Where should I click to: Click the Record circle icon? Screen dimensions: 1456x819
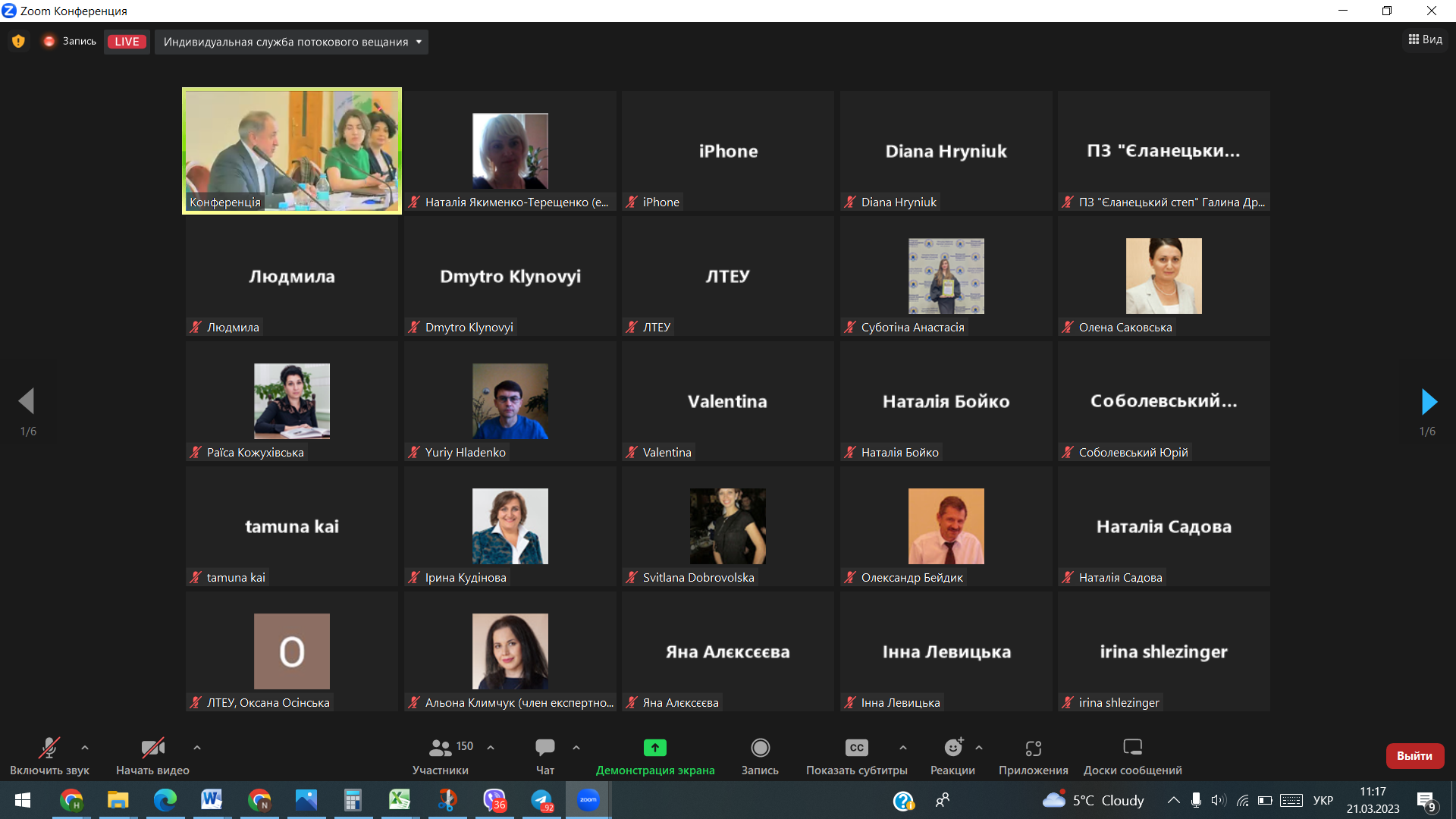[x=760, y=748]
